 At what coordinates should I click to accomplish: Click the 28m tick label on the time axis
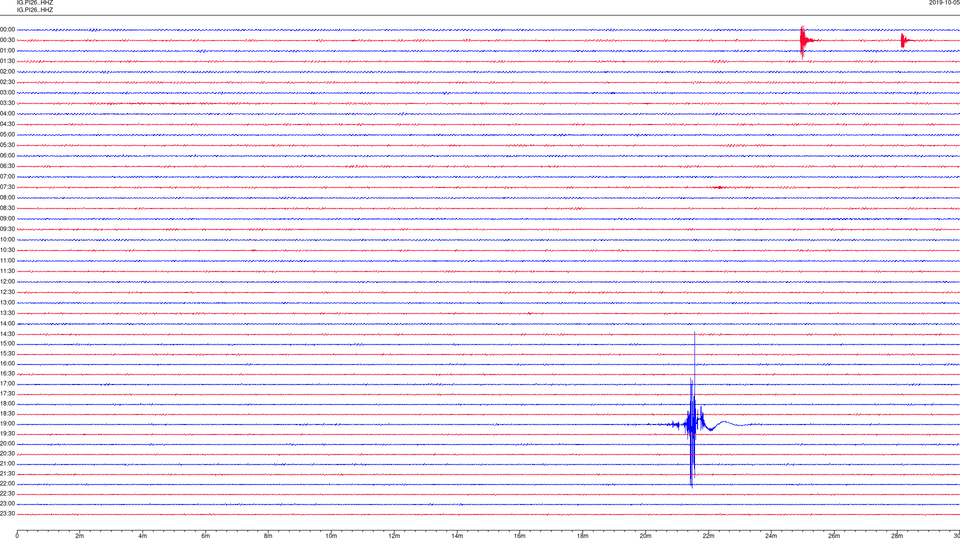pyautogui.click(x=897, y=536)
